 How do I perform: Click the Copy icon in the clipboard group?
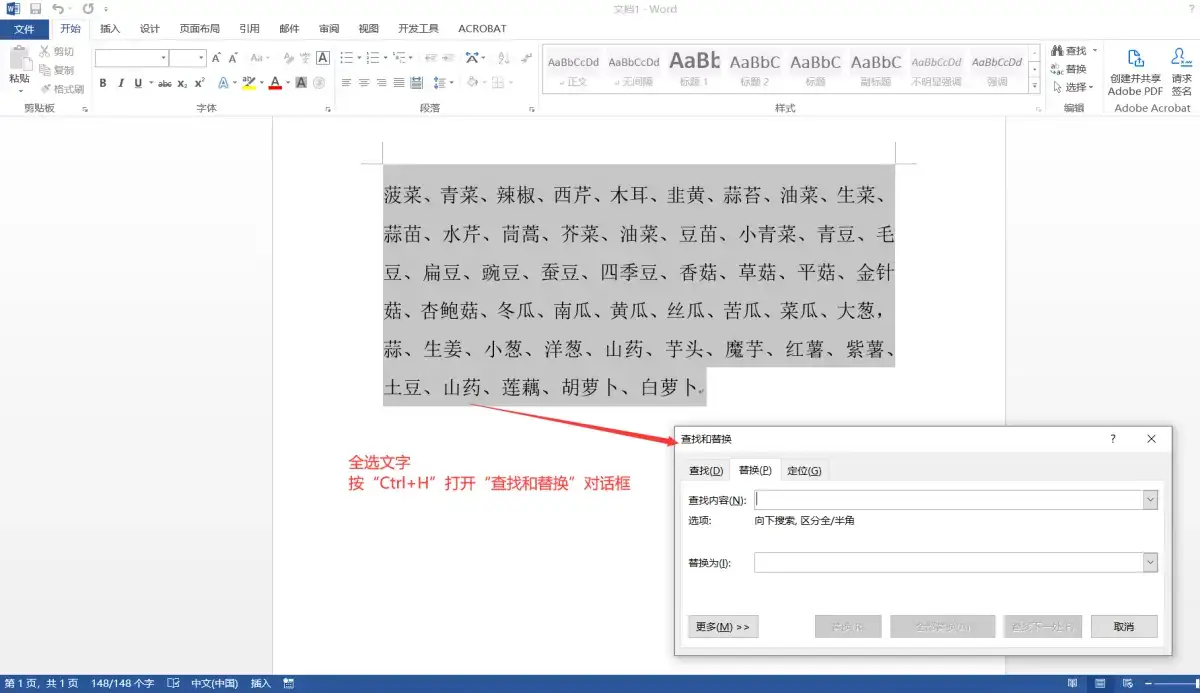pos(47,70)
